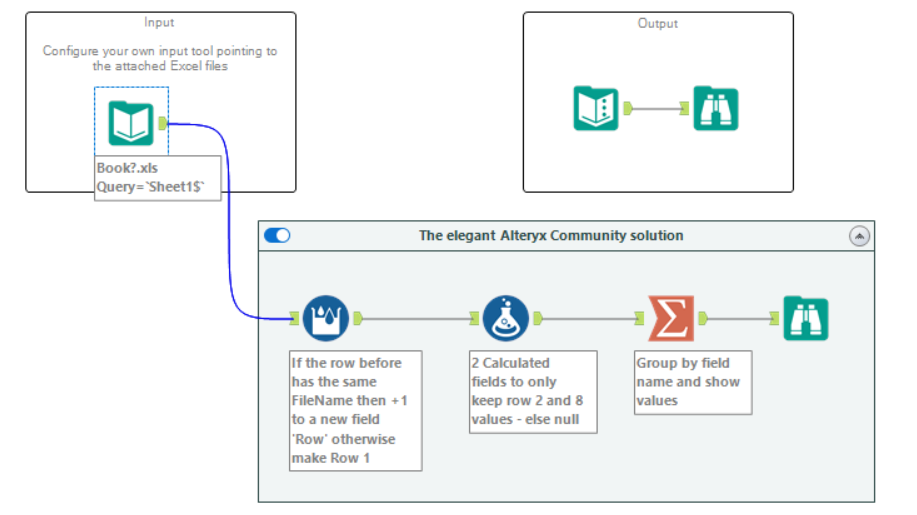Image resolution: width=917 pixels, height=515 pixels.
Task: Collapse the elegant Alteryx Community solution container
Action: (x=859, y=236)
